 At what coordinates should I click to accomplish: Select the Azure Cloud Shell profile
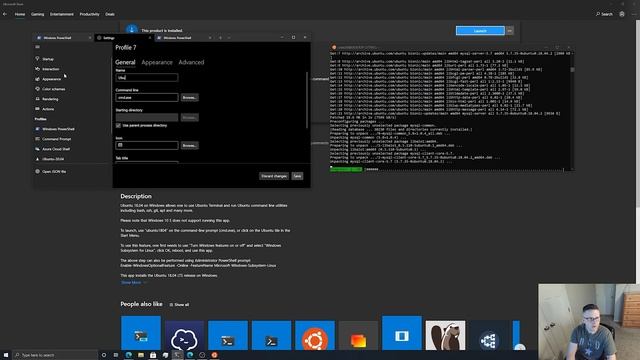coord(56,149)
